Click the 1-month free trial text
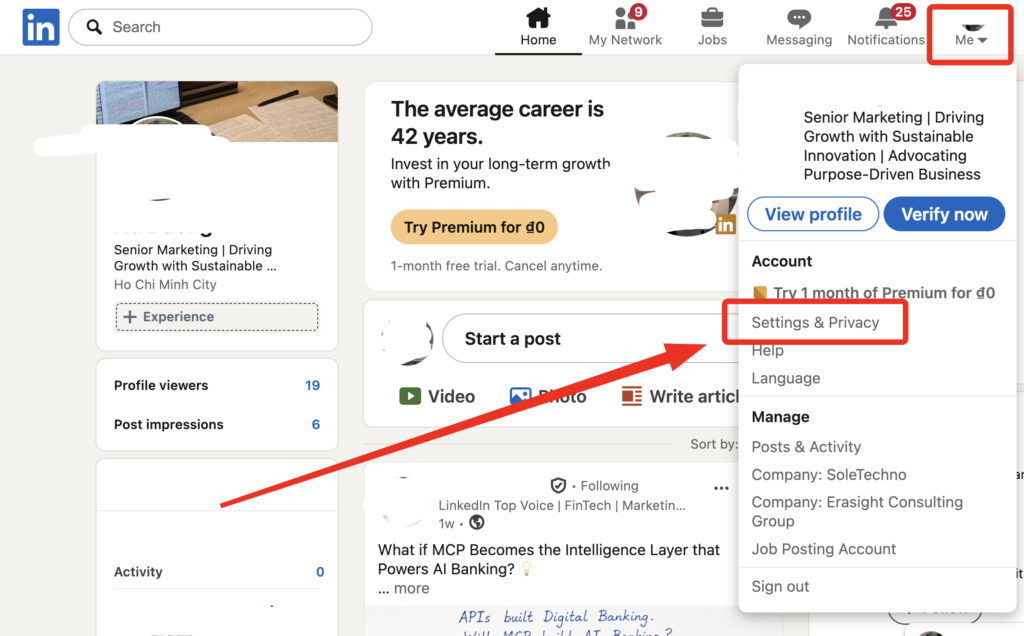The width and height of the screenshot is (1024, 636). 496,266
